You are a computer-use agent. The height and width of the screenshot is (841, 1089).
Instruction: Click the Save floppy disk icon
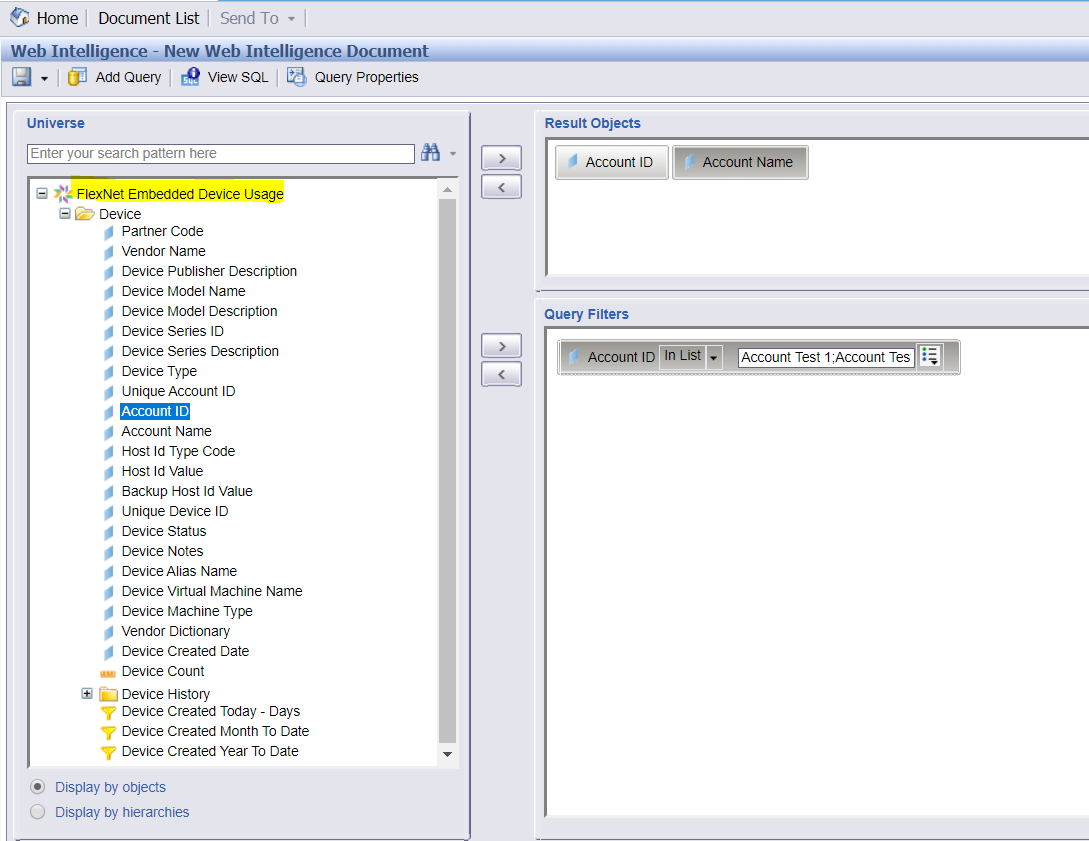[22, 76]
